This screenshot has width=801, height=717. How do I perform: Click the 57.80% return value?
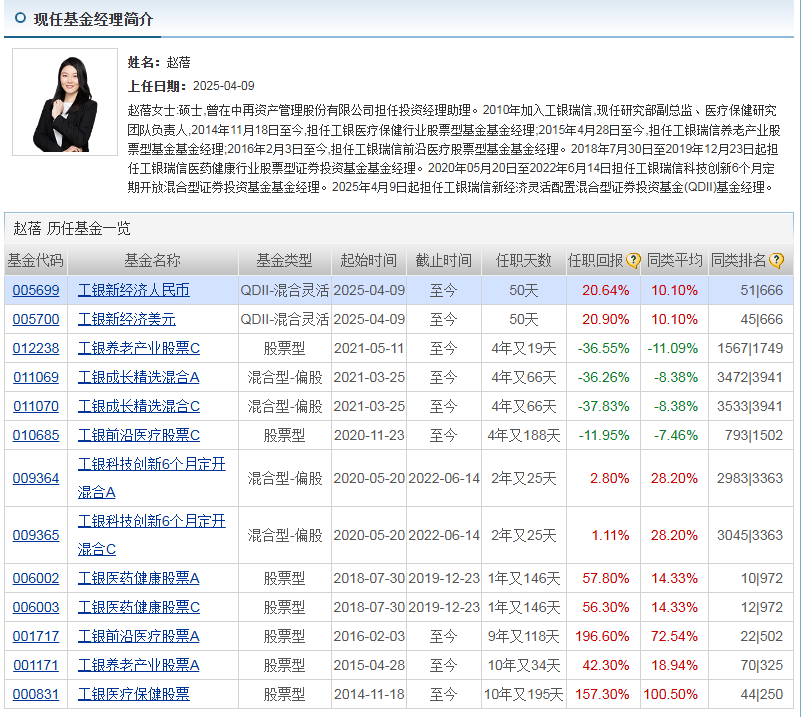tap(605, 578)
